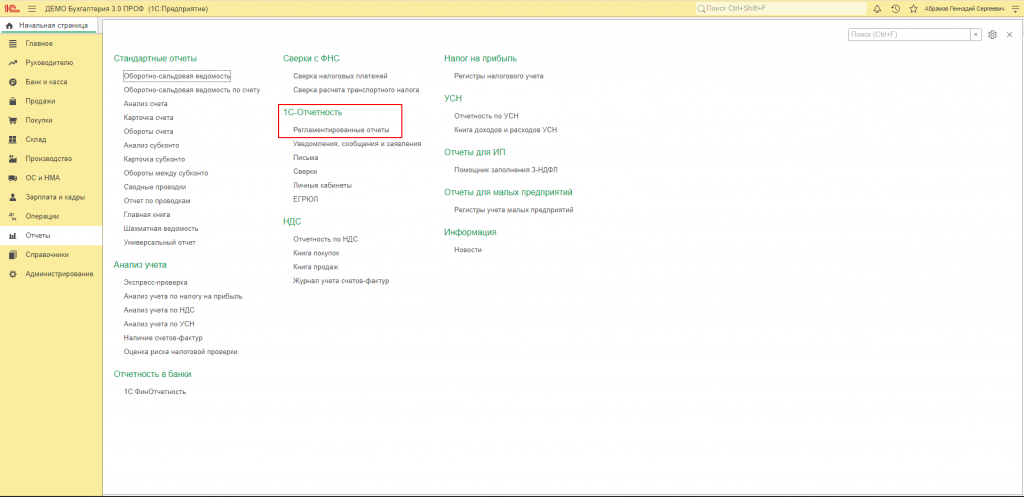Open Оборотно-сальдовая ведомость по счету
Viewport: 1024px width, 497px height.
tap(192, 89)
